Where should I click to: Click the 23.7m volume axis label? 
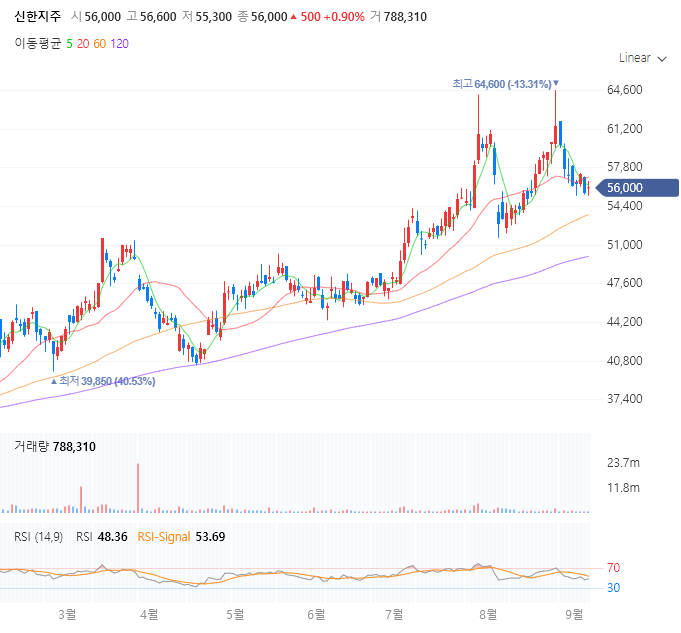click(623, 463)
